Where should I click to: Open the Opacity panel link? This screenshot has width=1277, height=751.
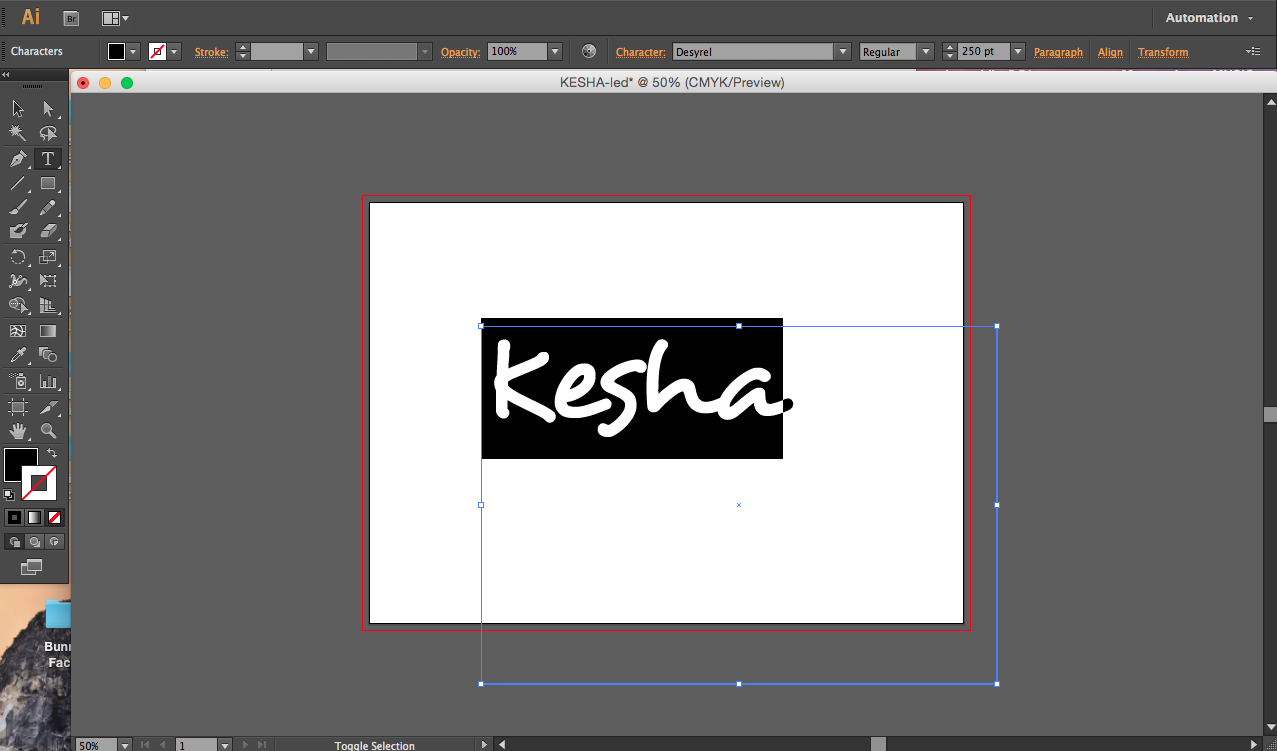(461, 52)
